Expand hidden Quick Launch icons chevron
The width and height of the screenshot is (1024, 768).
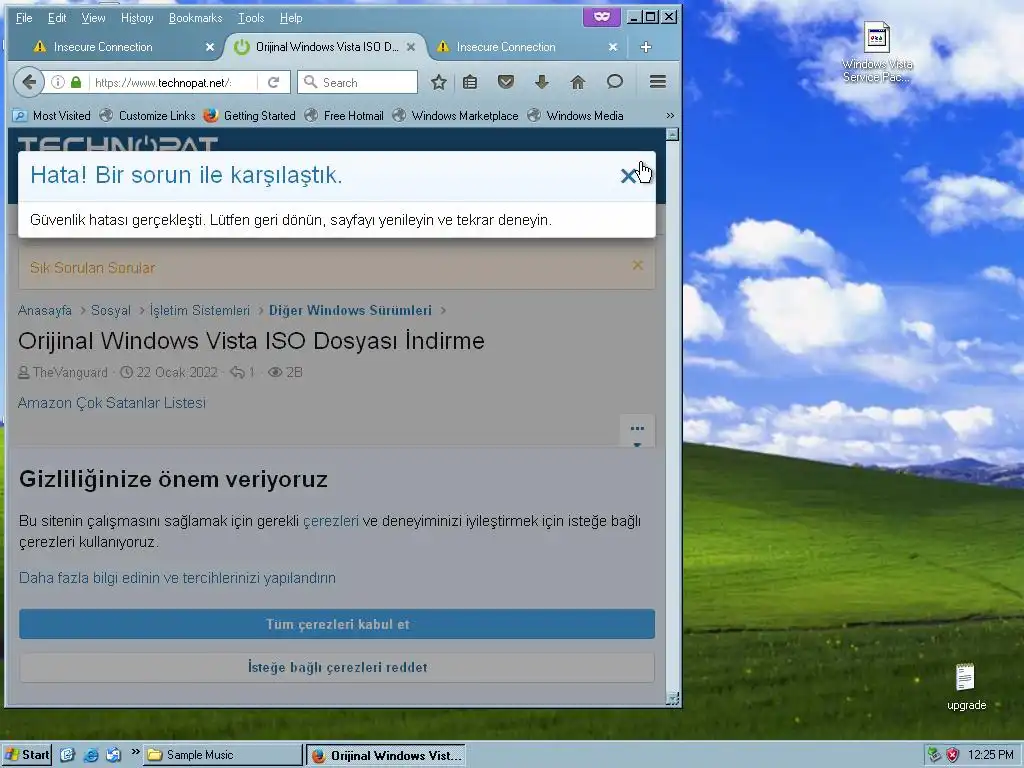135,752
